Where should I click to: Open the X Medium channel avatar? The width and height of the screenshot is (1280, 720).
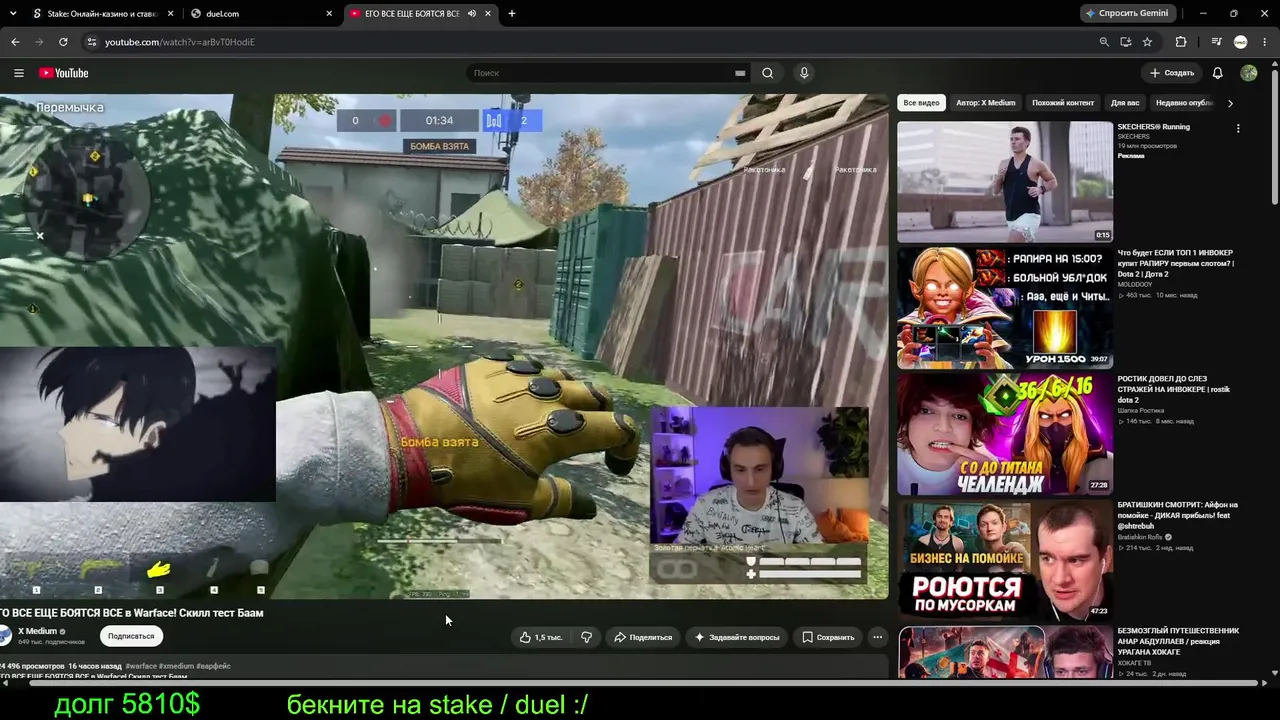pos(5,636)
